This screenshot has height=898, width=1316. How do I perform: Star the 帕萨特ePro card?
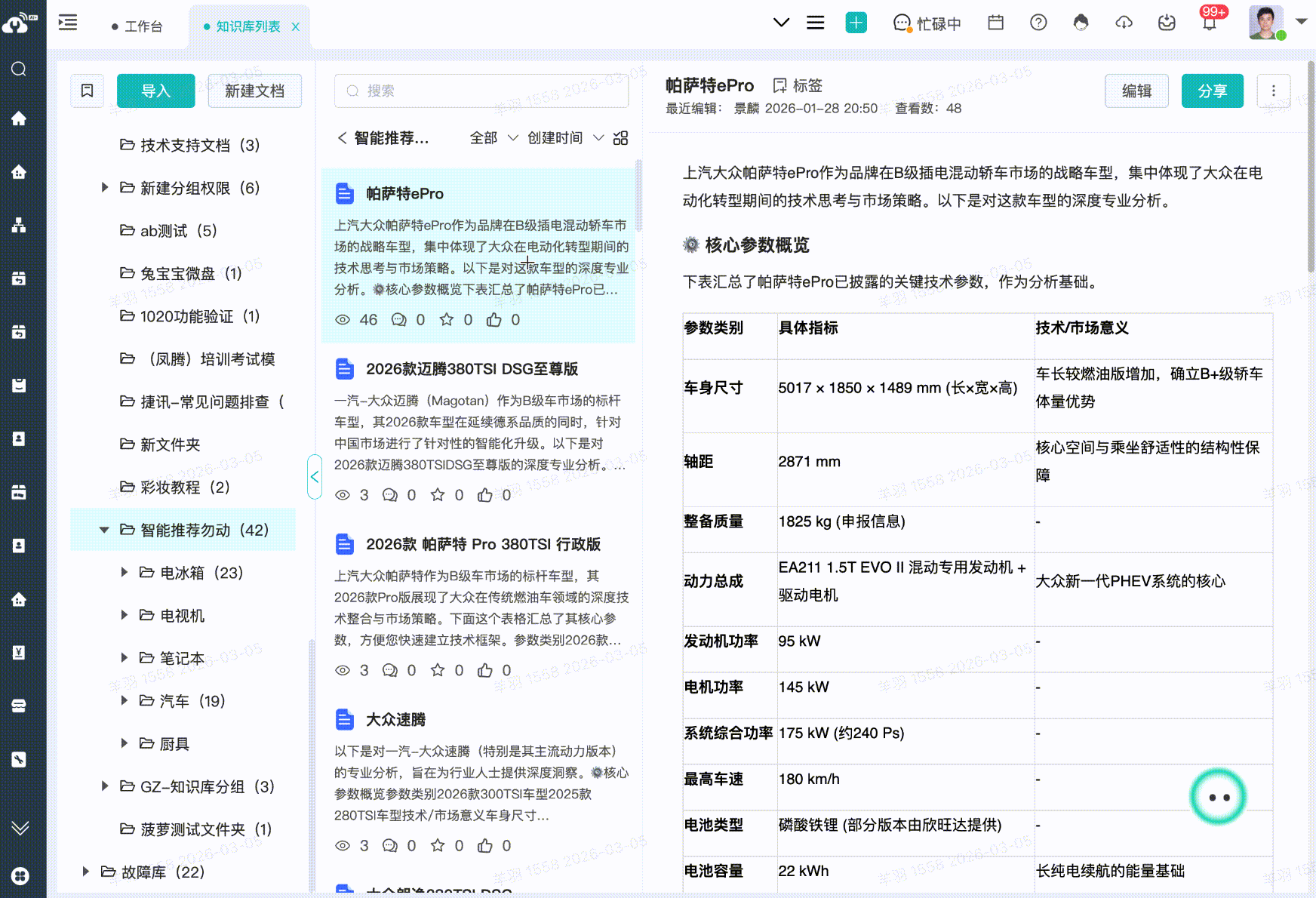coord(447,320)
